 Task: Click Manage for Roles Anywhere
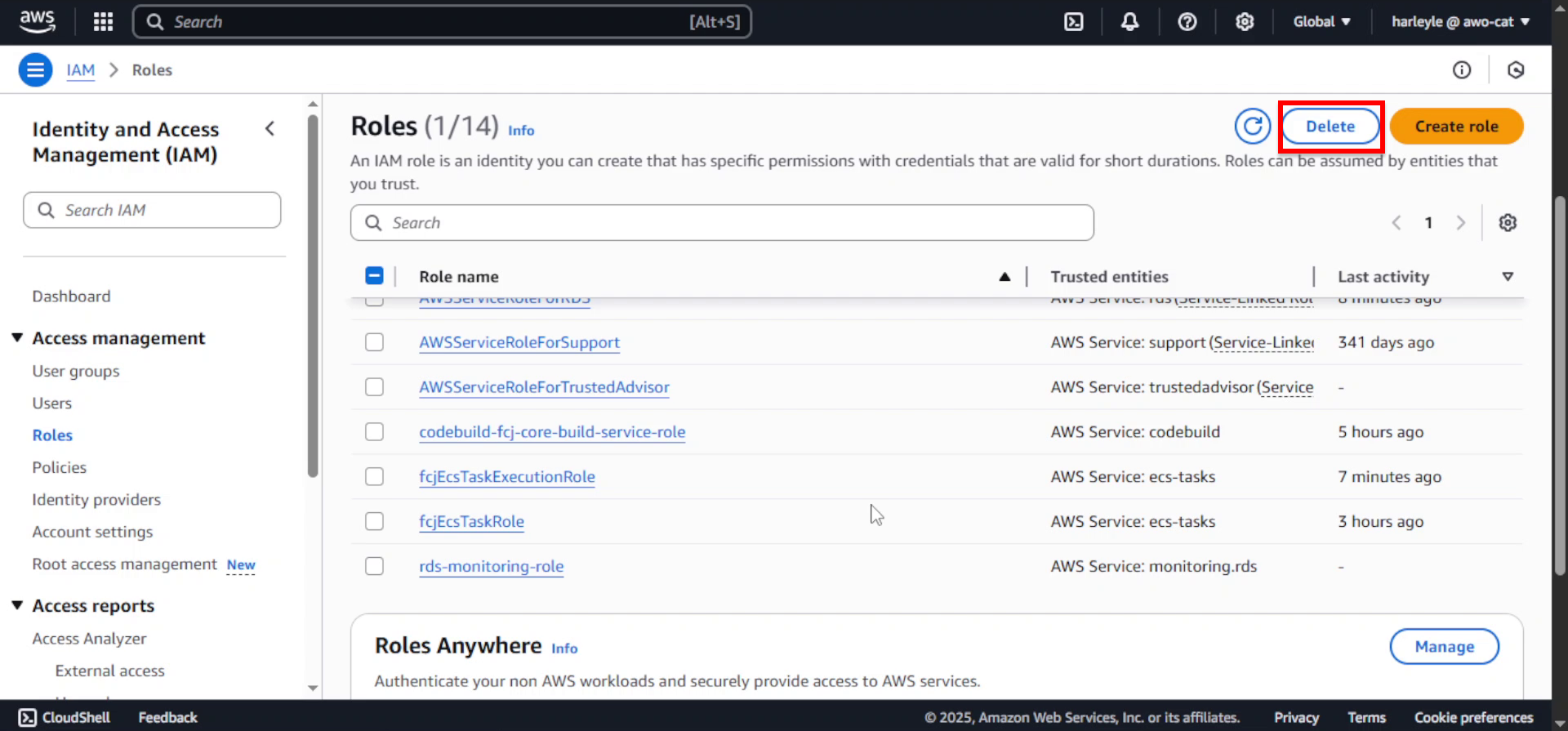1445,647
